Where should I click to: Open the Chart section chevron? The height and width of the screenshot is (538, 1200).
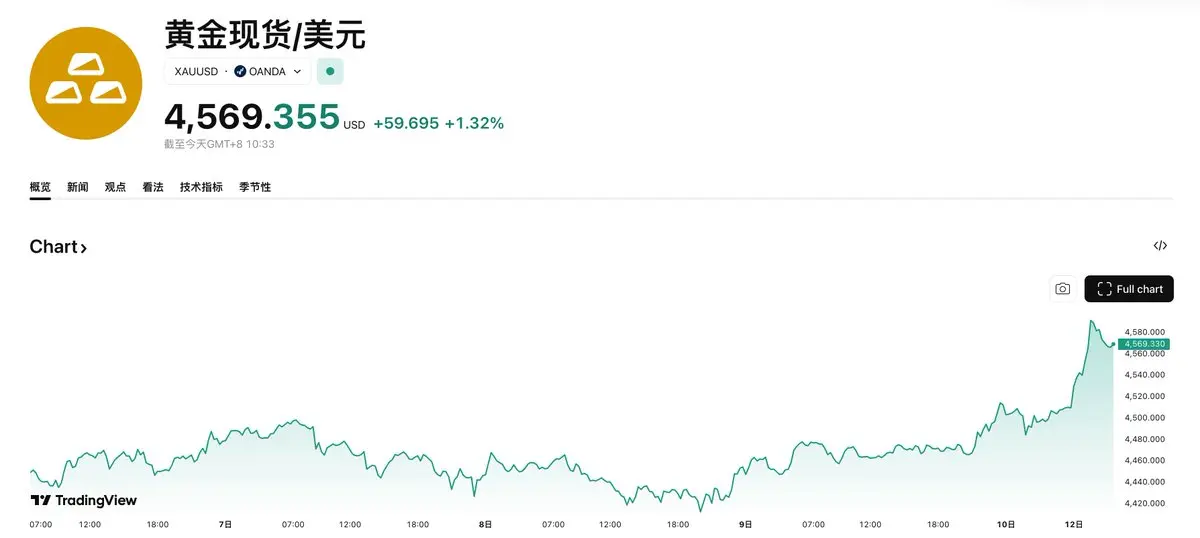(83, 248)
